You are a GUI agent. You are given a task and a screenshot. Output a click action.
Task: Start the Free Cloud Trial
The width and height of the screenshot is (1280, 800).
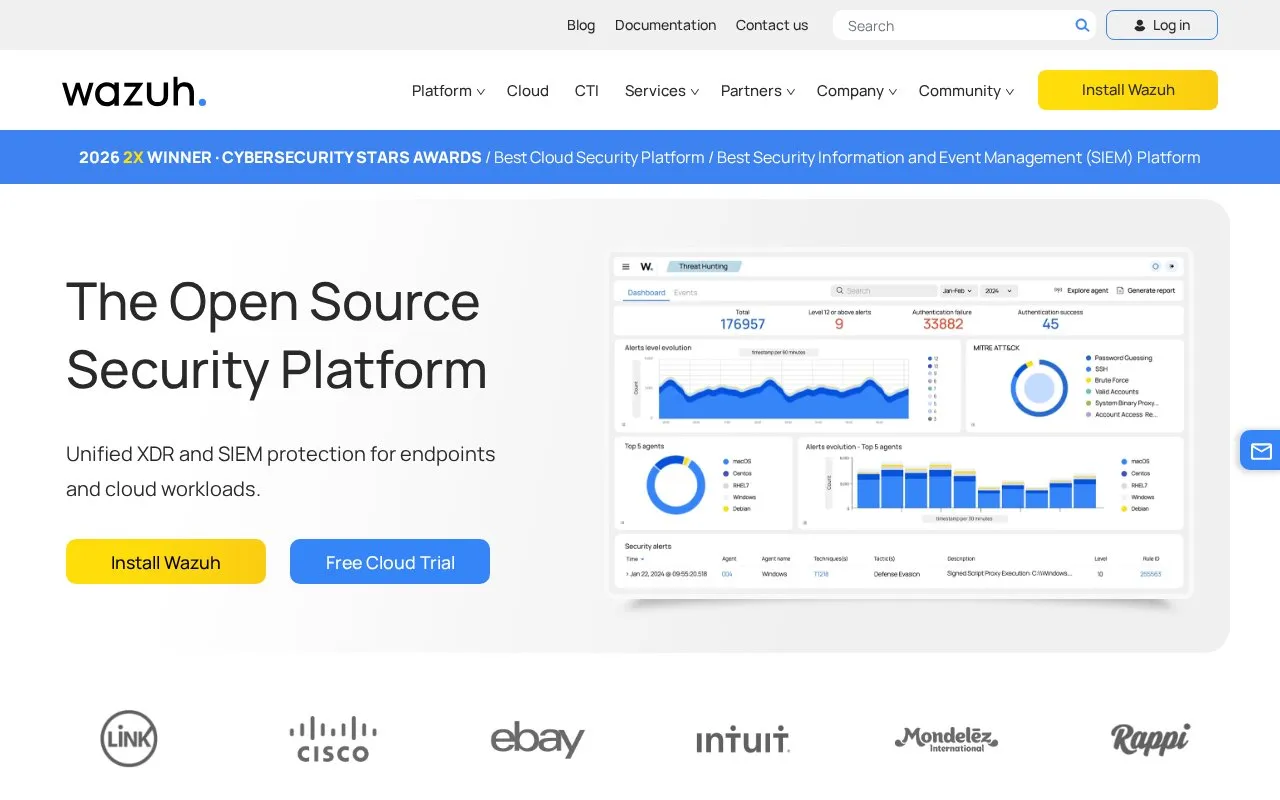coord(390,562)
